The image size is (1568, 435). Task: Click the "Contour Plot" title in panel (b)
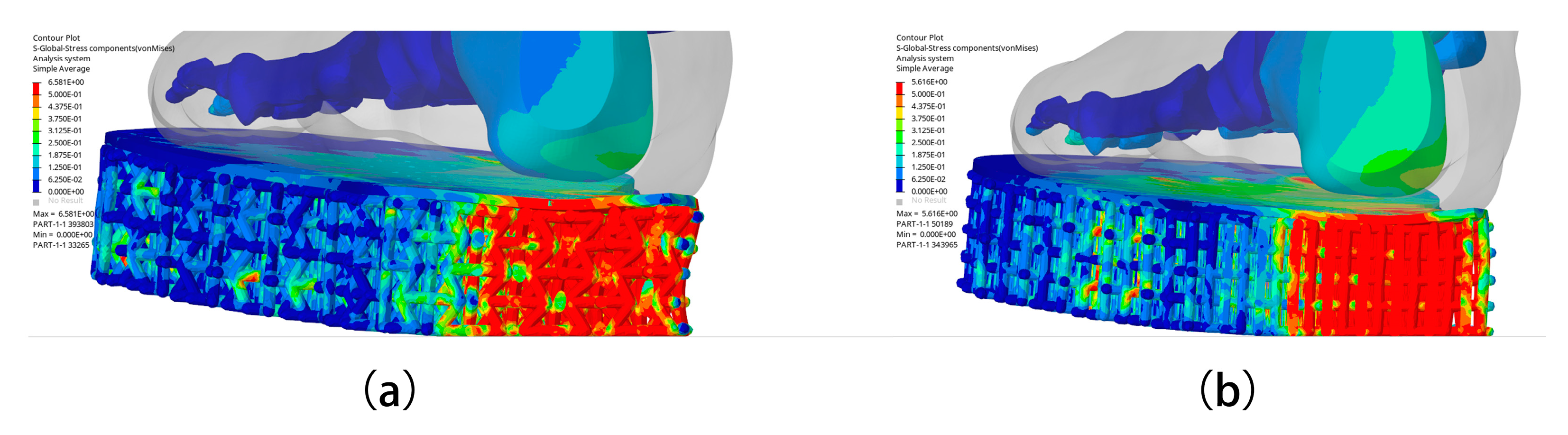click(919, 38)
